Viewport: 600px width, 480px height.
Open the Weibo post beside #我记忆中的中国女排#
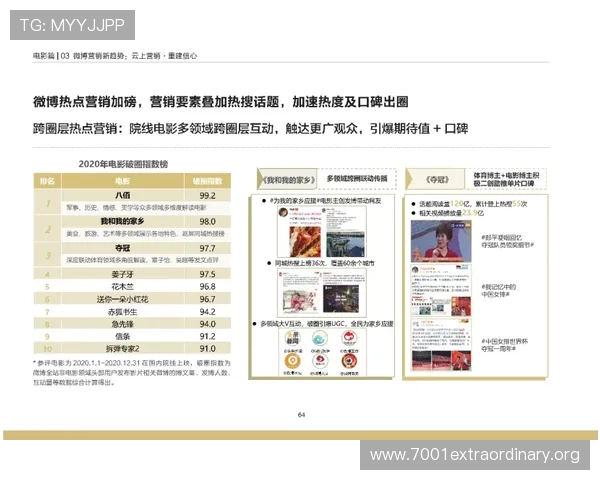click(x=441, y=291)
